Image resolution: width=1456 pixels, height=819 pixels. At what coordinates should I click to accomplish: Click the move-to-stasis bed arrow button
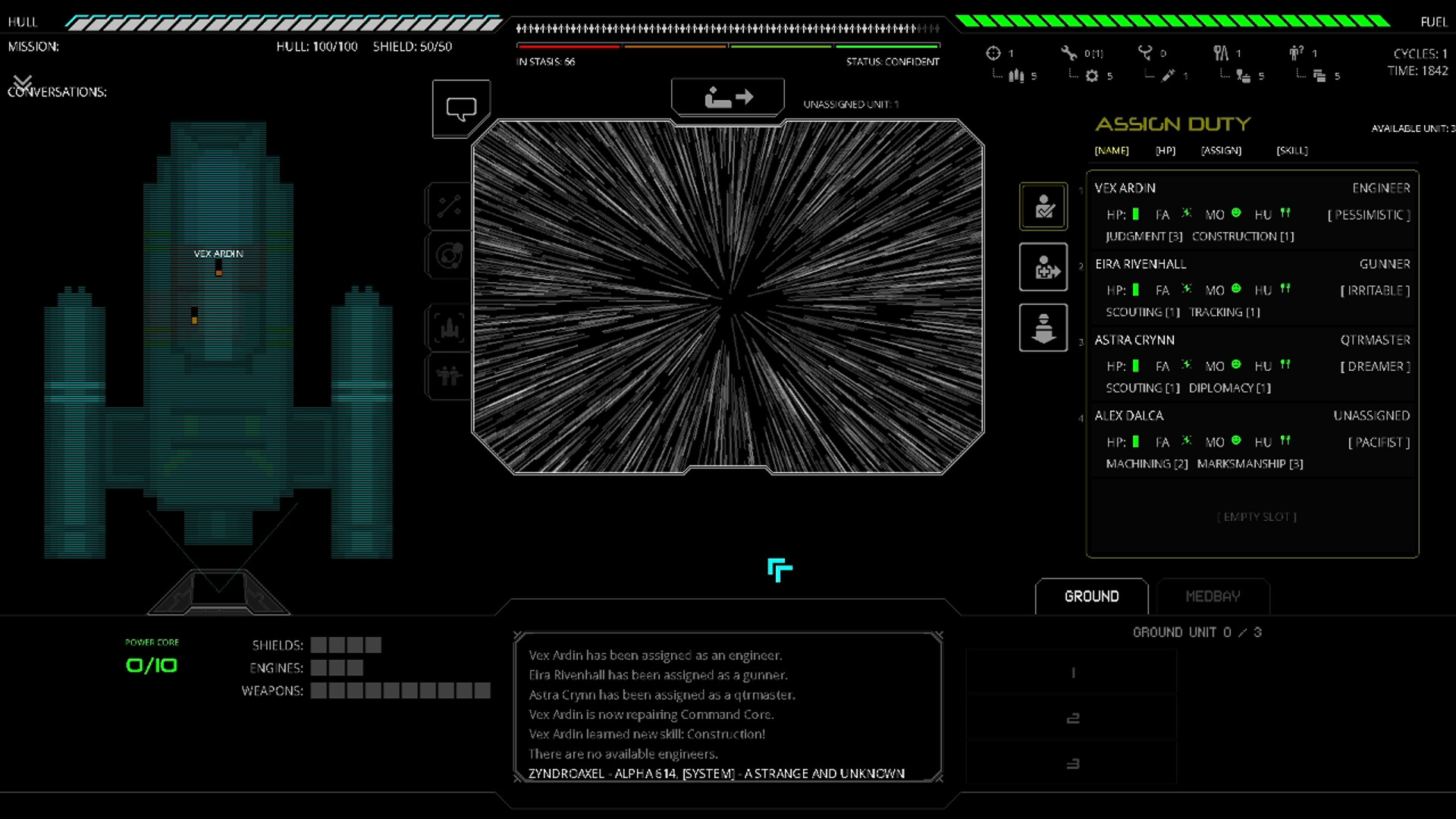[x=728, y=97]
